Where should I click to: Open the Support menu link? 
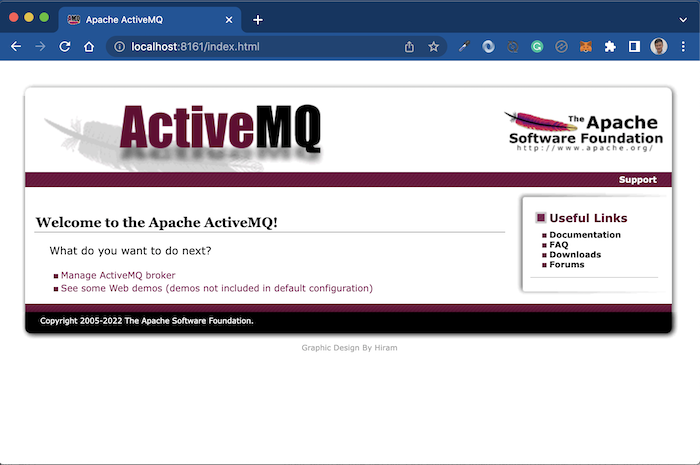pos(638,179)
